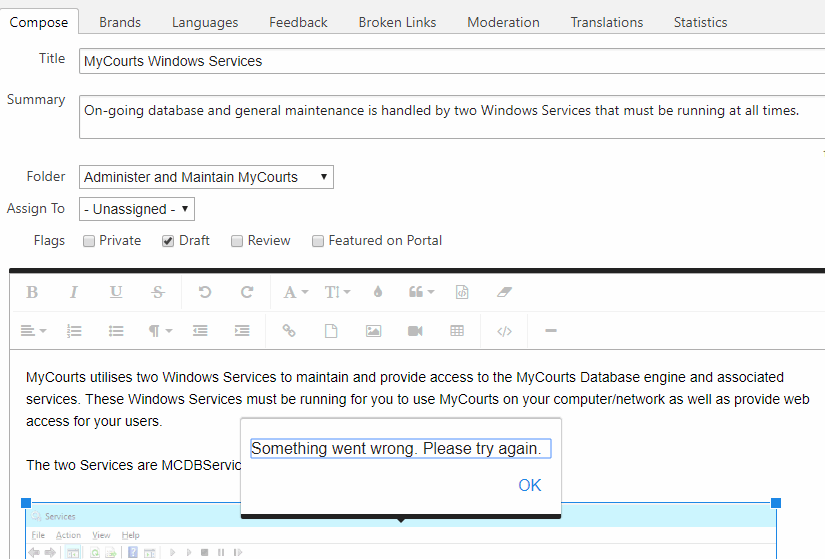Image resolution: width=825 pixels, height=559 pixels.
Task: Open the Statistics tab
Action: [700, 22]
